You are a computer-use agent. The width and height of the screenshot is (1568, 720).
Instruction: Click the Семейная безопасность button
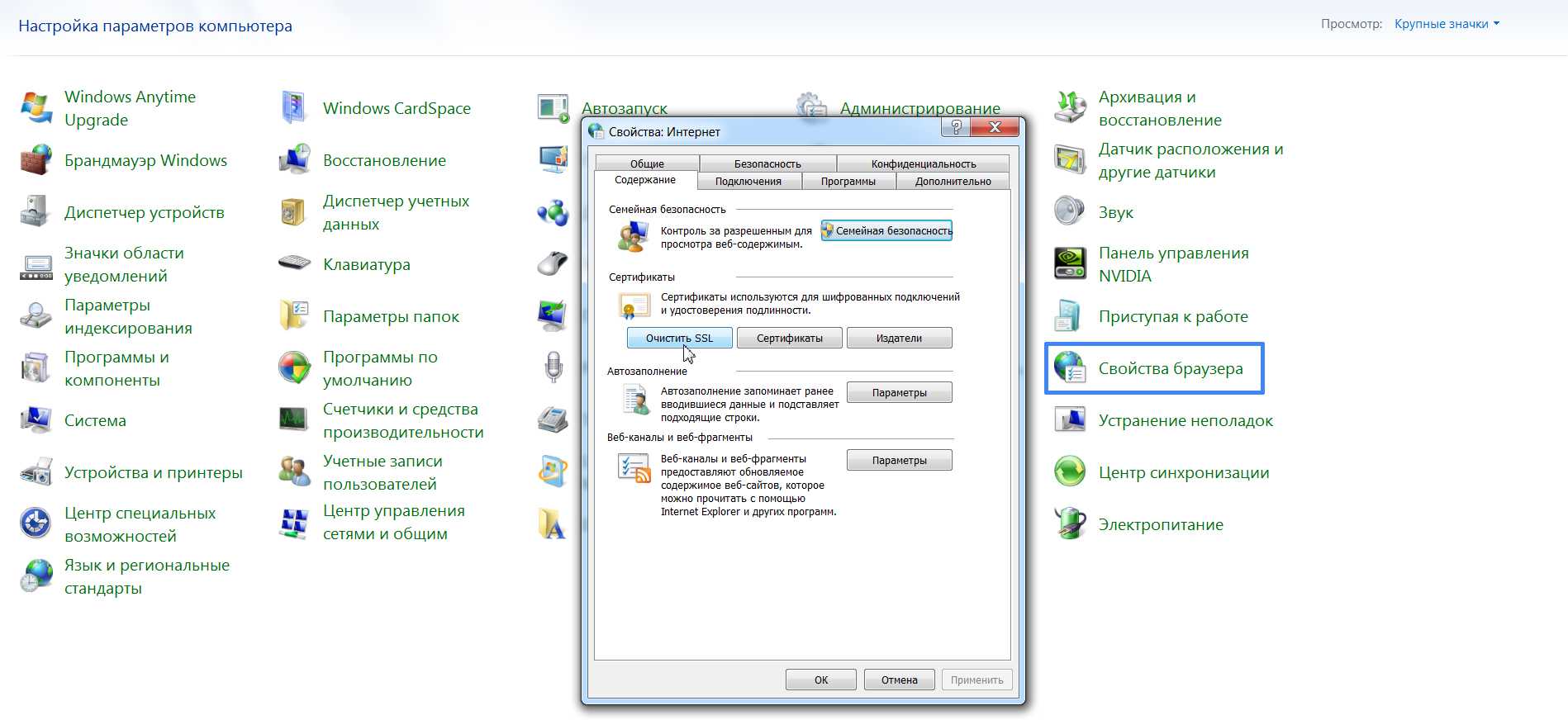[x=886, y=231]
